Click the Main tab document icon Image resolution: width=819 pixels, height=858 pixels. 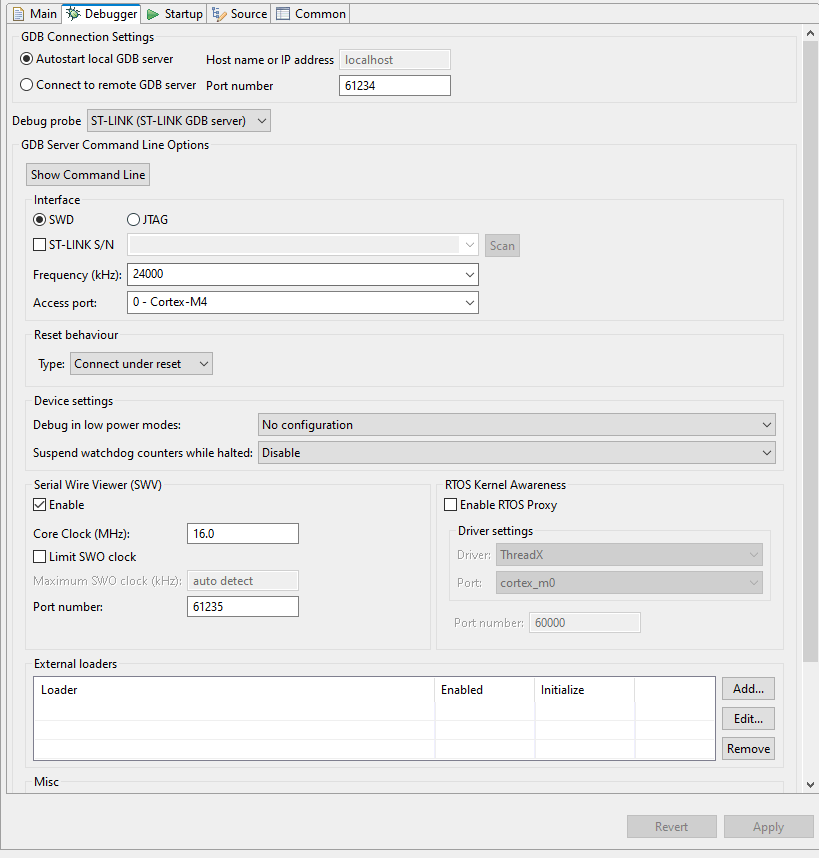[18, 14]
